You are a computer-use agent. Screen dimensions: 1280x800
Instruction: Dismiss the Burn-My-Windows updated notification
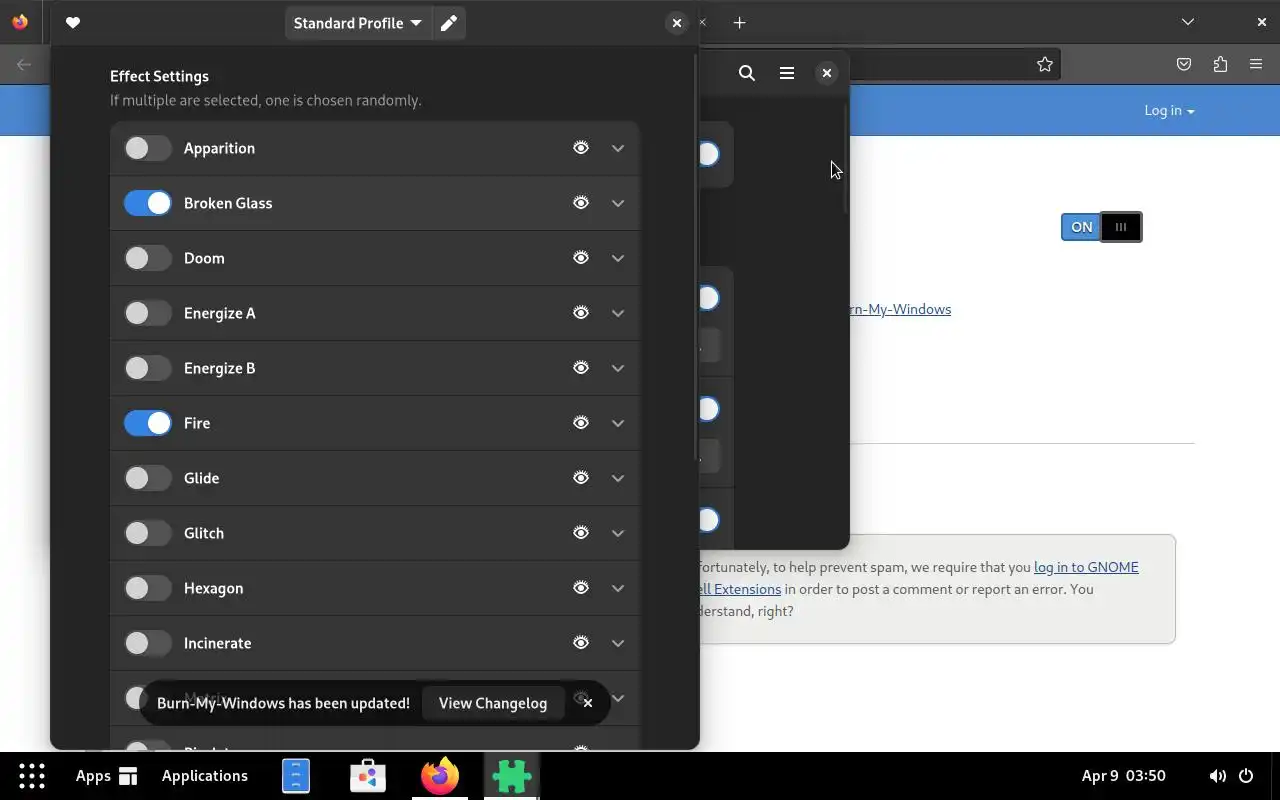point(588,703)
